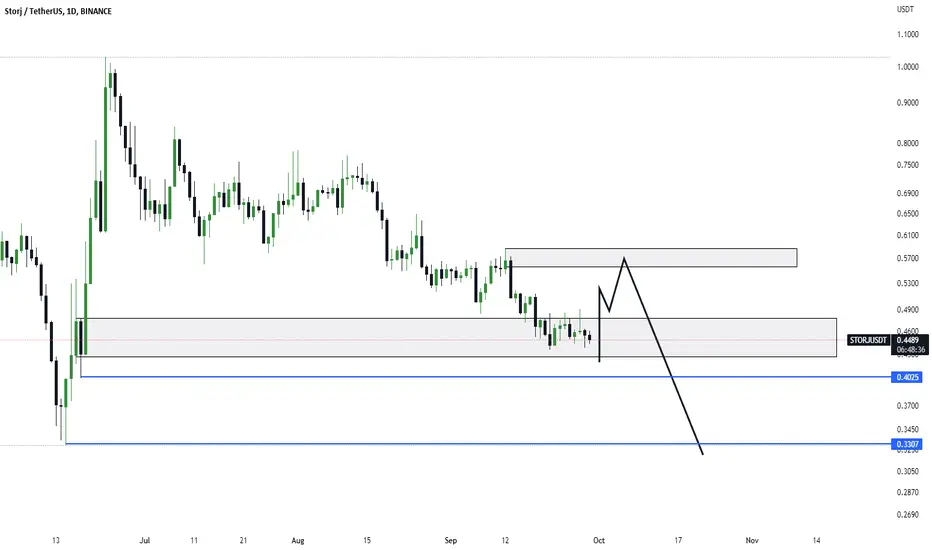Select the upper grey resistance rectangle

(651, 257)
